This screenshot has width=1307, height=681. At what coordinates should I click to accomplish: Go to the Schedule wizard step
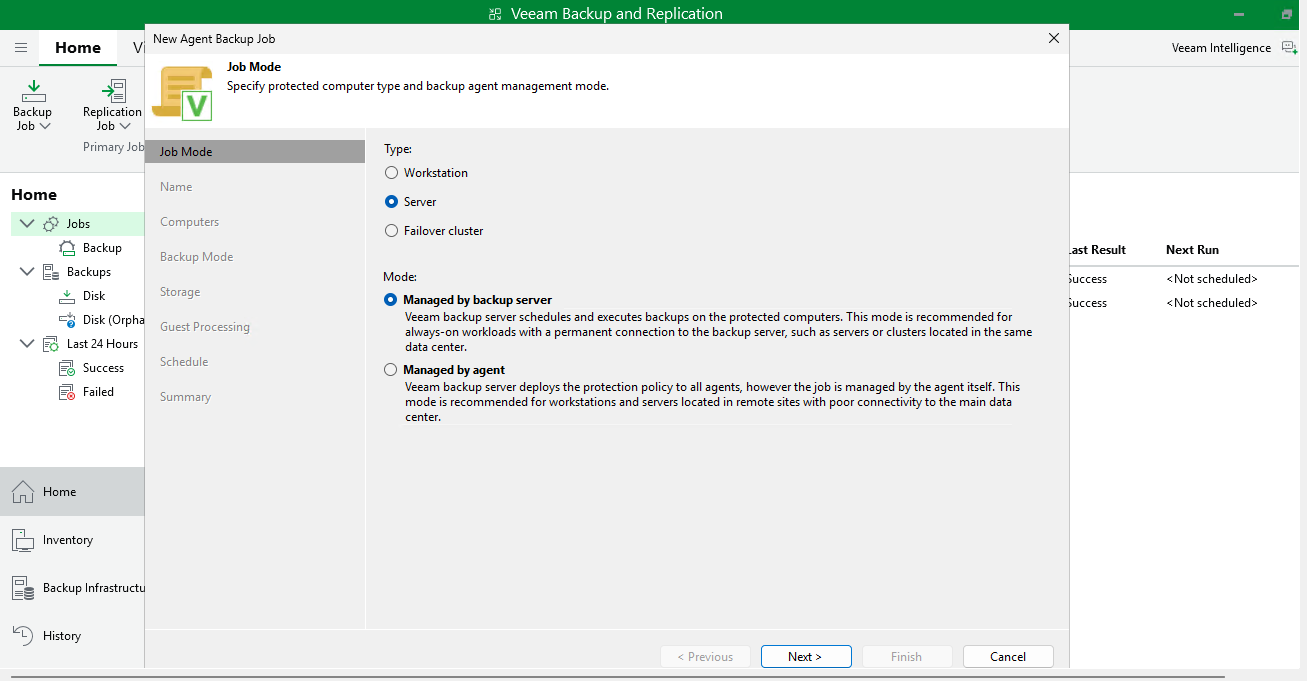tap(184, 362)
